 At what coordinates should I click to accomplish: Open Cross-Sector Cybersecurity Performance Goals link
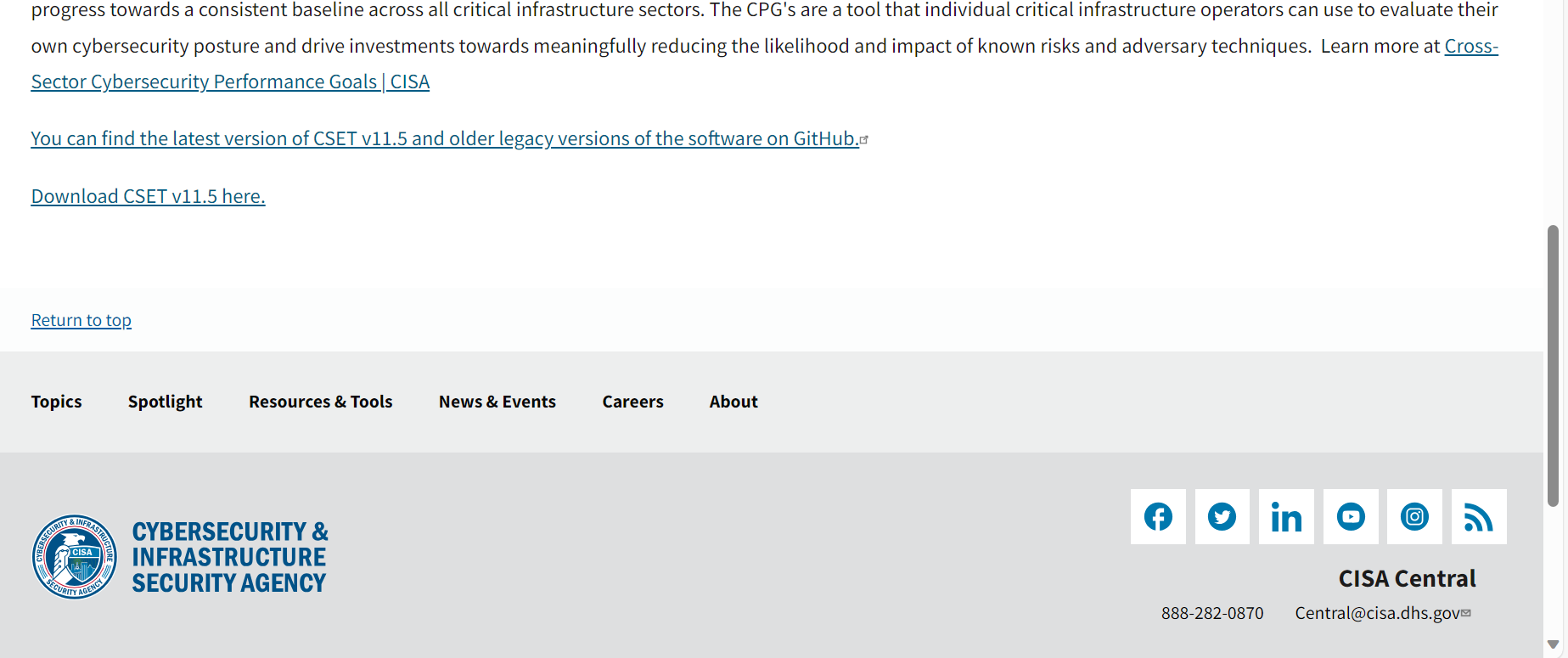(x=230, y=82)
